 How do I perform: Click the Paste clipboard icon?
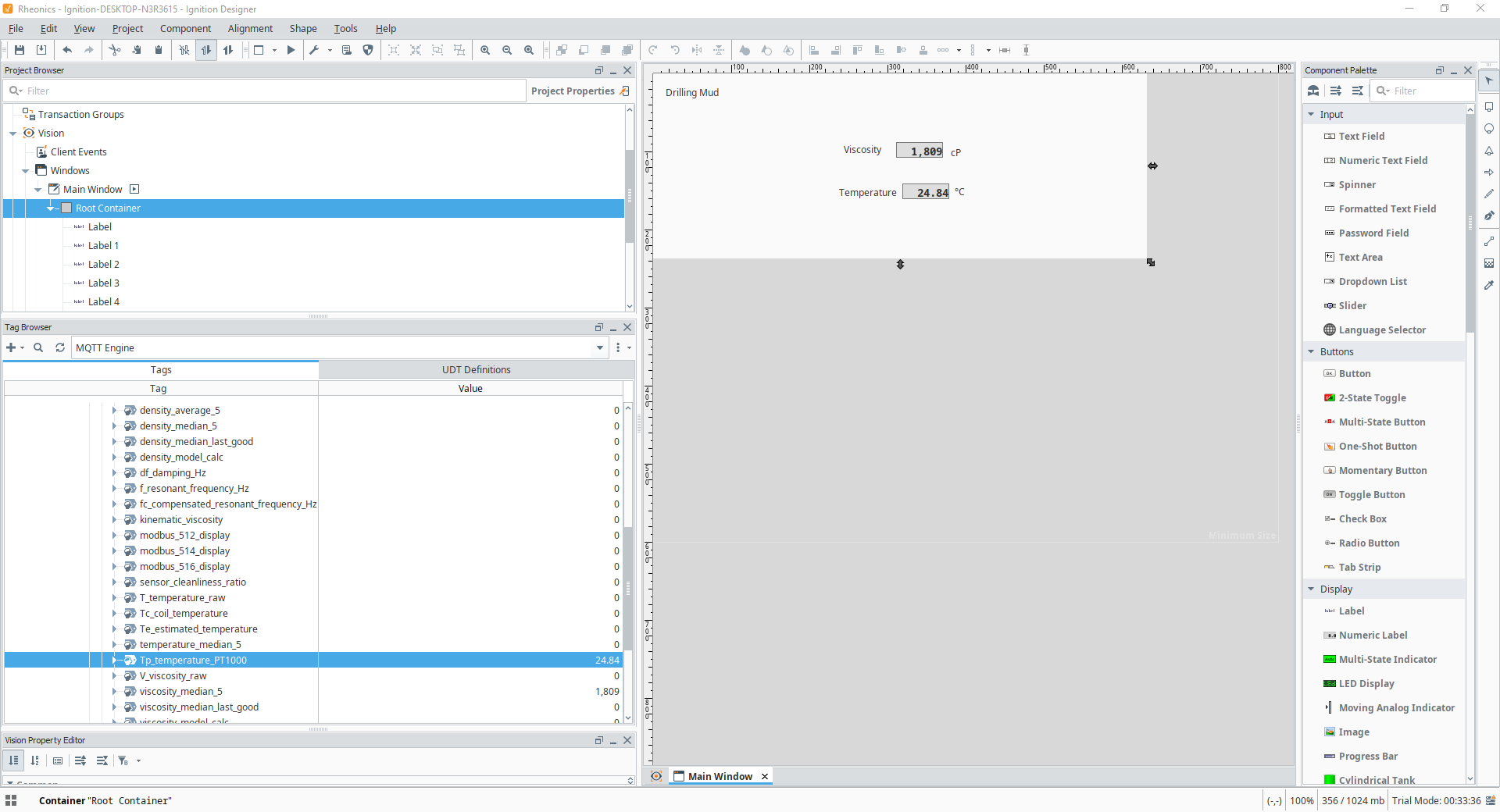159,50
